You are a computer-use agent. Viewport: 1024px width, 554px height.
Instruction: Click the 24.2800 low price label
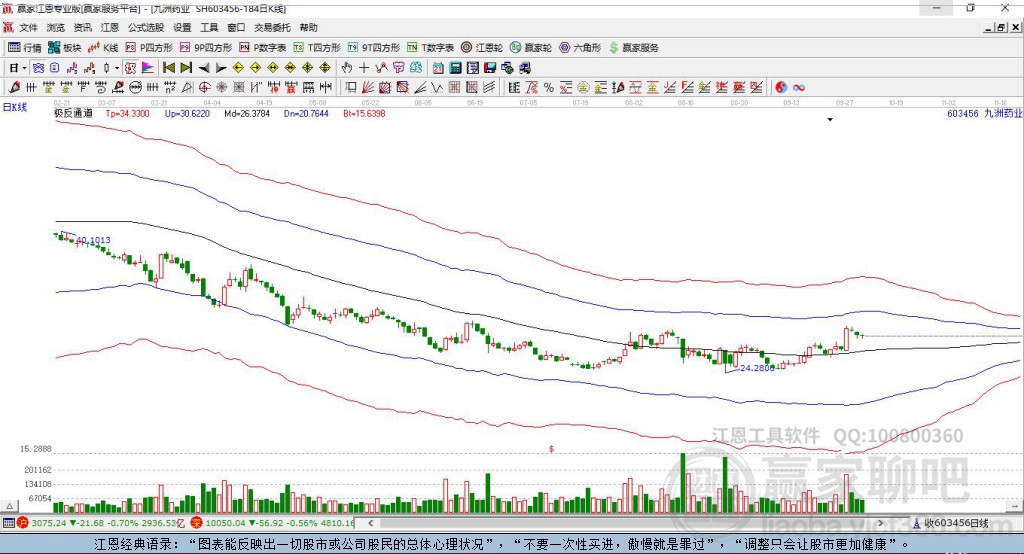pos(757,368)
